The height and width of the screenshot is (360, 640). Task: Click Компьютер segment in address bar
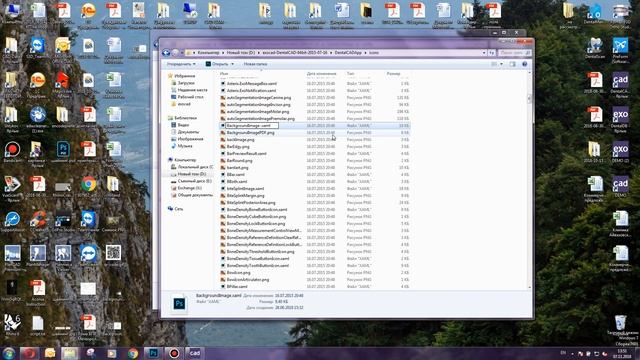point(208,53)
